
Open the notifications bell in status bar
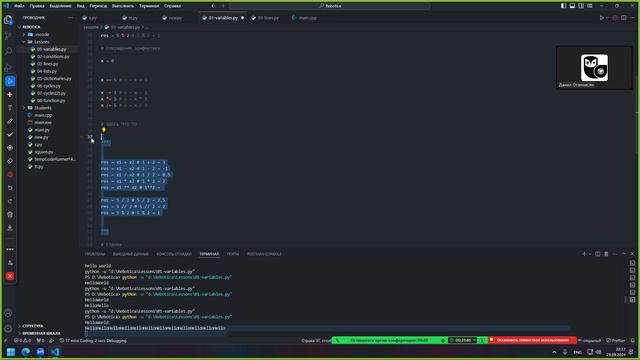coord(633,340)
